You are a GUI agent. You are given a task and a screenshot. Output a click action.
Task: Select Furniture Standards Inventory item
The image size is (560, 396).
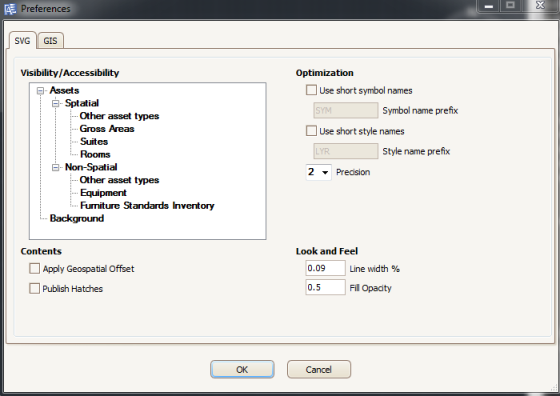click(147, 206)
